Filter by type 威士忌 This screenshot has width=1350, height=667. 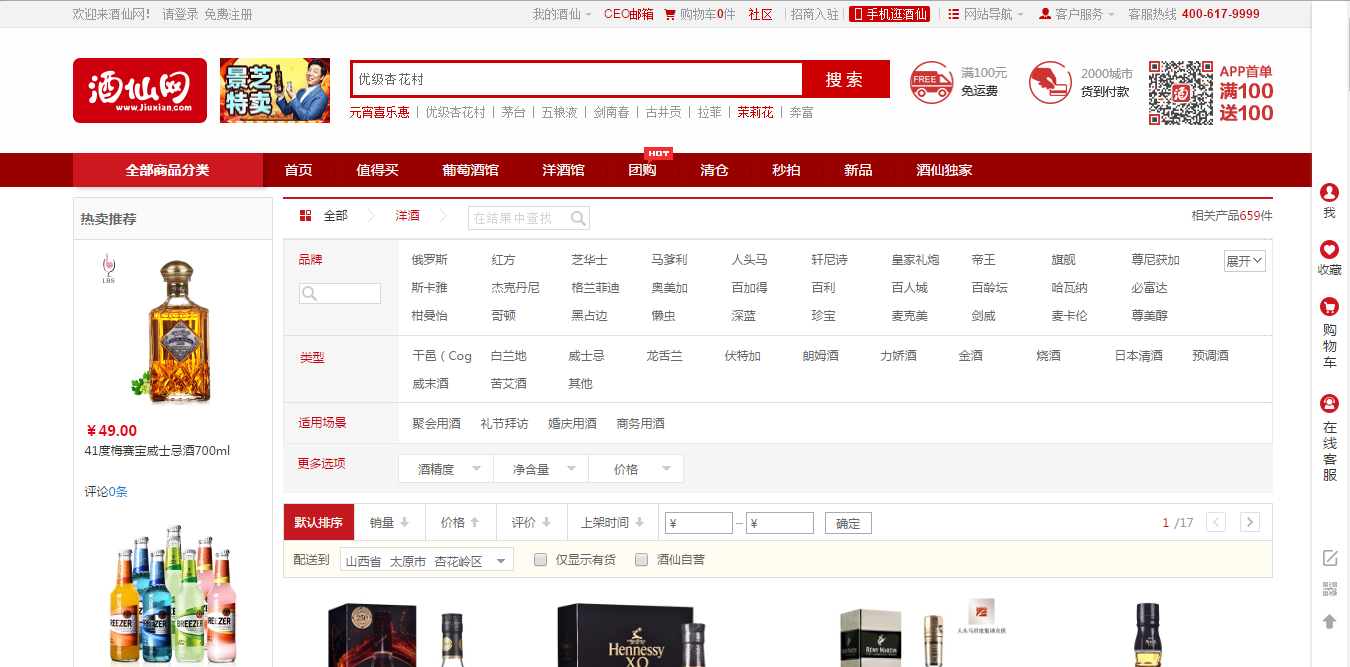[587, 356]
